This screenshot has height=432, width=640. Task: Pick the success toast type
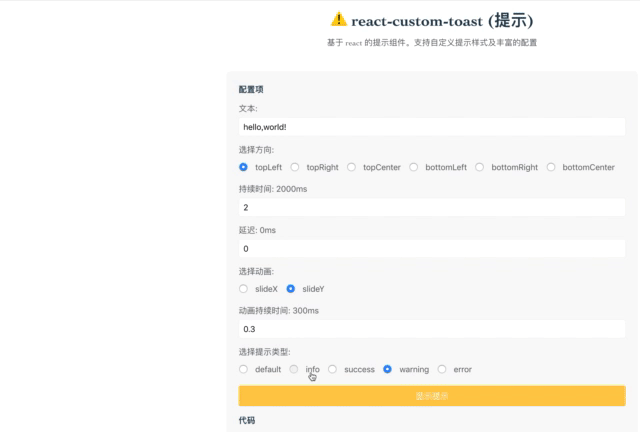coord(332,369)
